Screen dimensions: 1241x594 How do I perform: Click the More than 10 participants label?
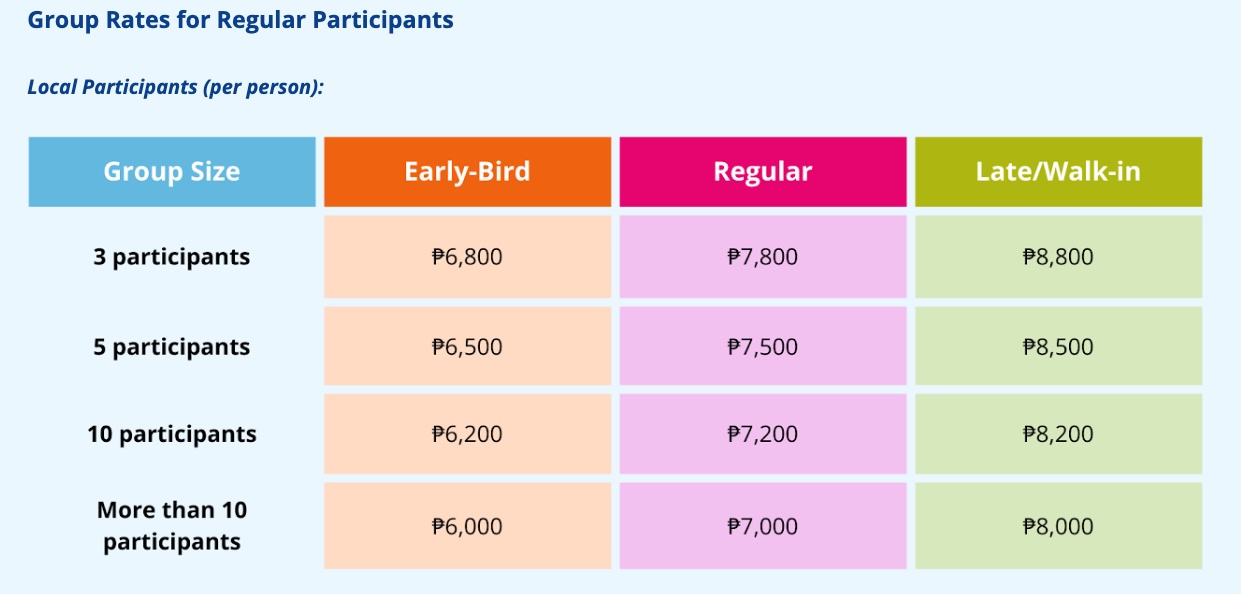tap(172, 526)
